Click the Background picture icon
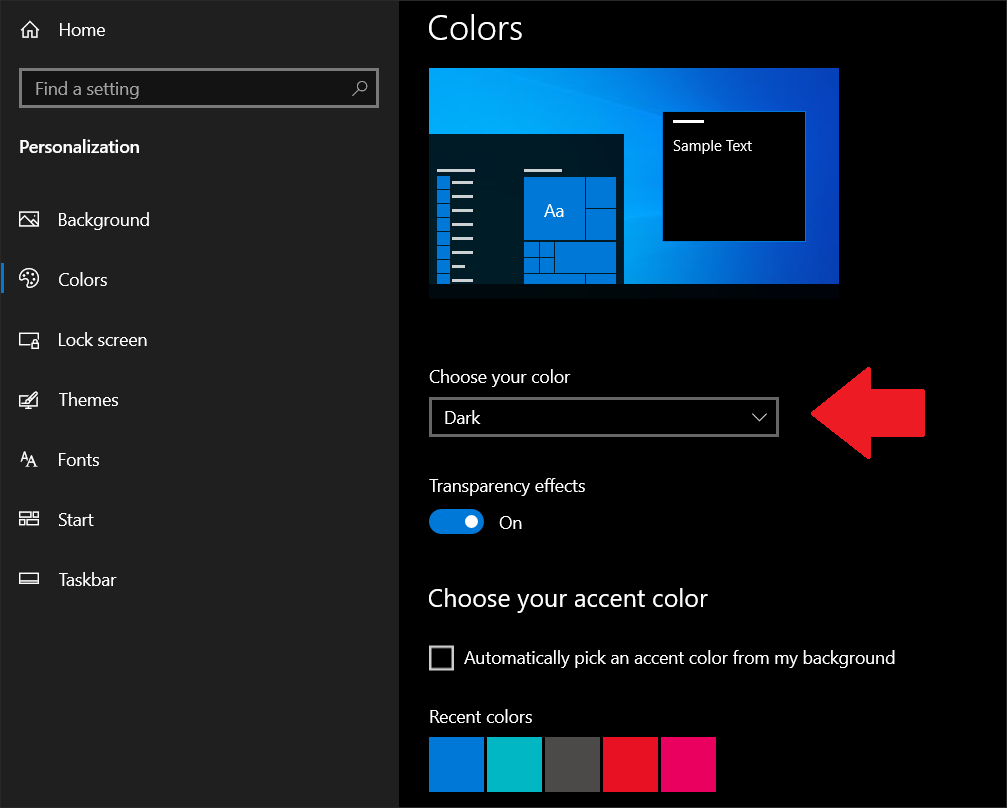 tap(29, 220)
